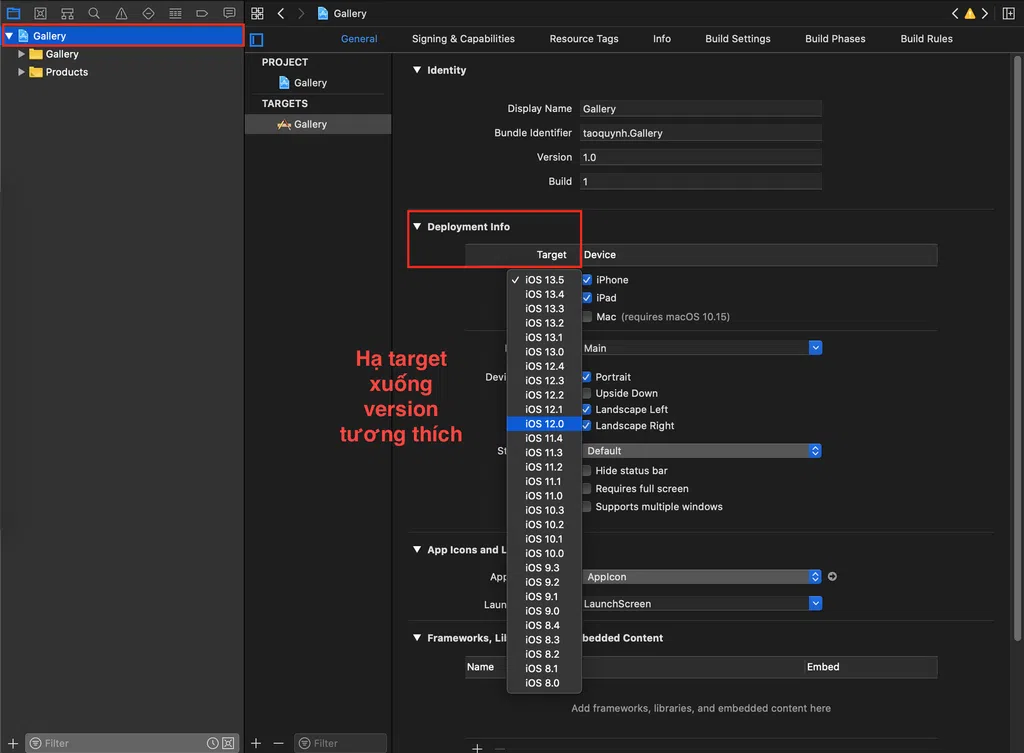Select iOS 8.0 at the menu bottom
Viewport: 1024px width, 753px height.
[544, 682]
